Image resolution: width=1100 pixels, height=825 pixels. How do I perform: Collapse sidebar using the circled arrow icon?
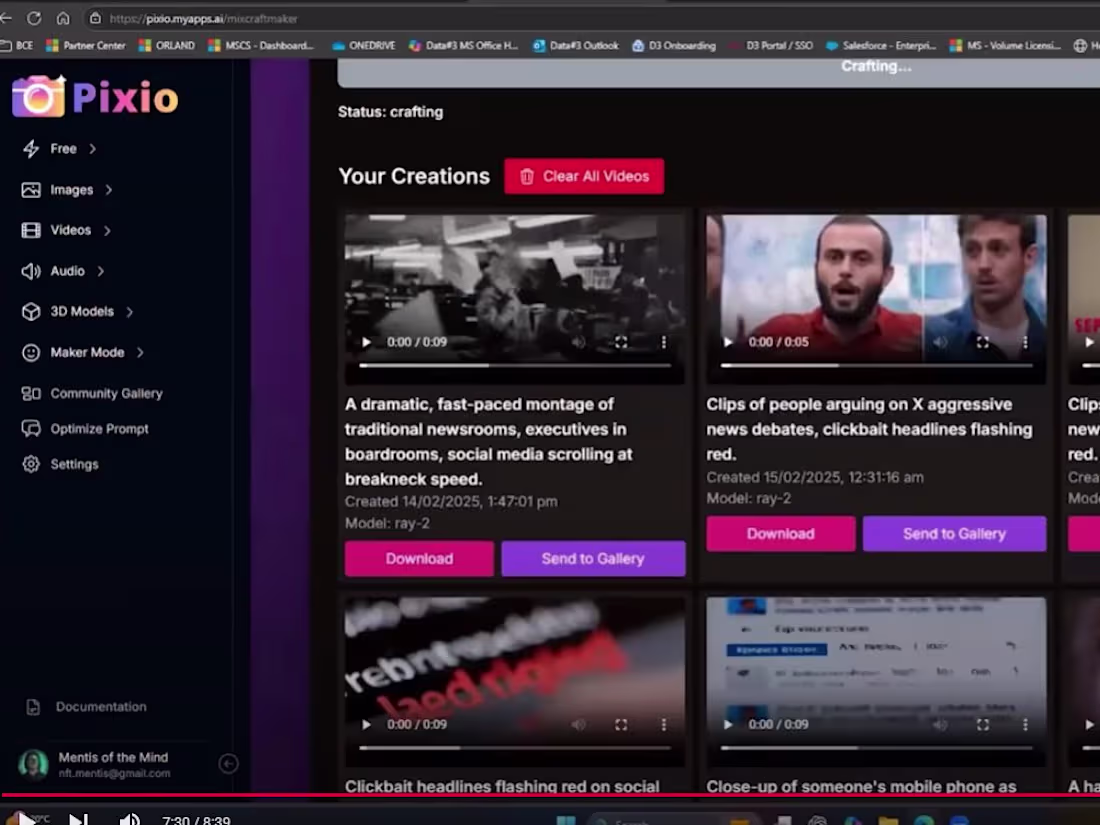[228, 763]
